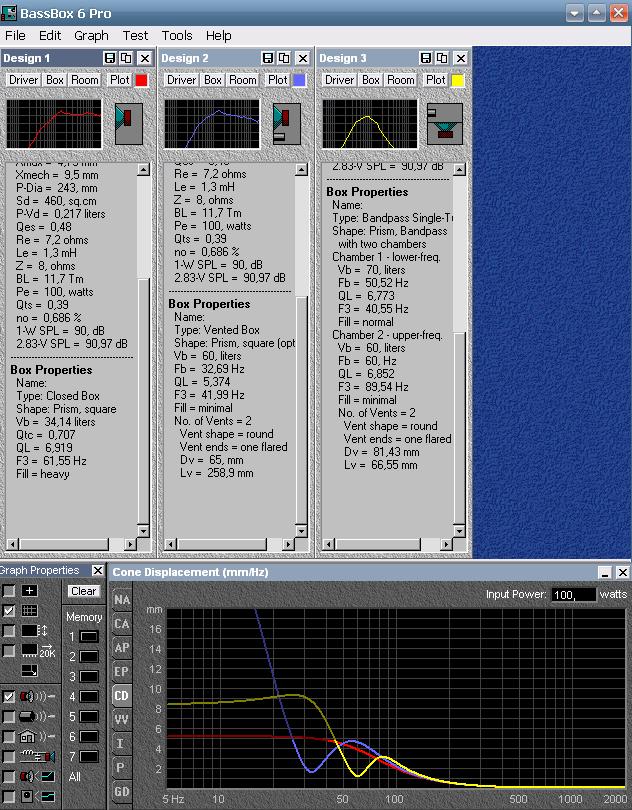Open memory slot 4 in Graph Properties
This screenshot has width=632, height=810.
click(x=89, y=697)
